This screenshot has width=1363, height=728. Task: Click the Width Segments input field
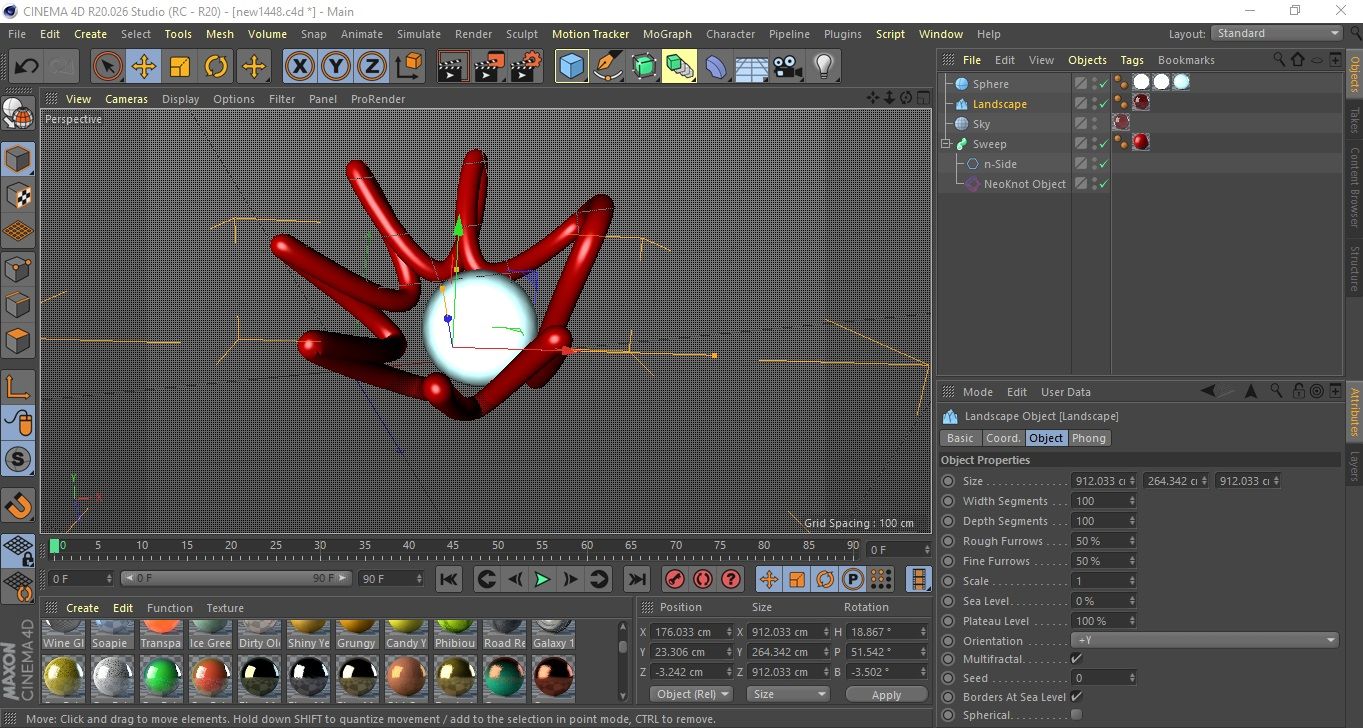click(x=1099, y=501)
